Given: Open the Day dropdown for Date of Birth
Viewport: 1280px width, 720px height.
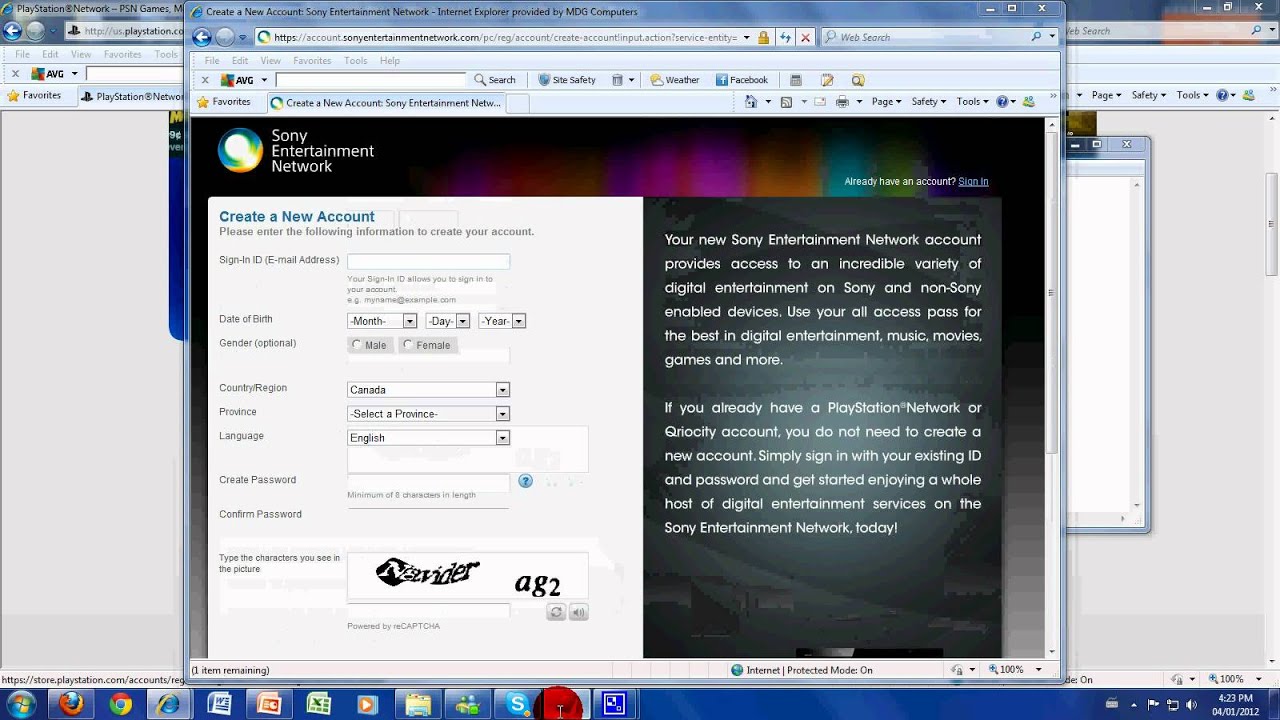Looking at the screenshot, I should click(447, 321).
